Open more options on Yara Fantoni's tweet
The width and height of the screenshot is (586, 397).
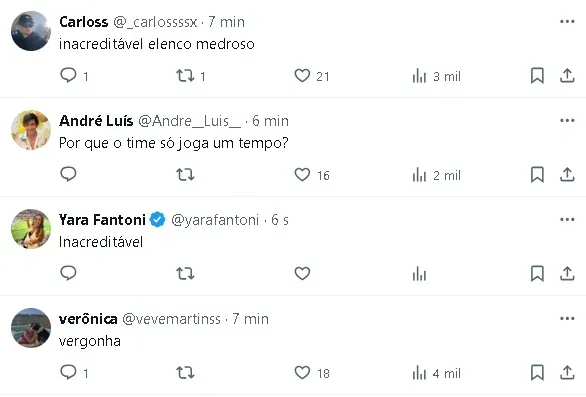click(567, 219)
